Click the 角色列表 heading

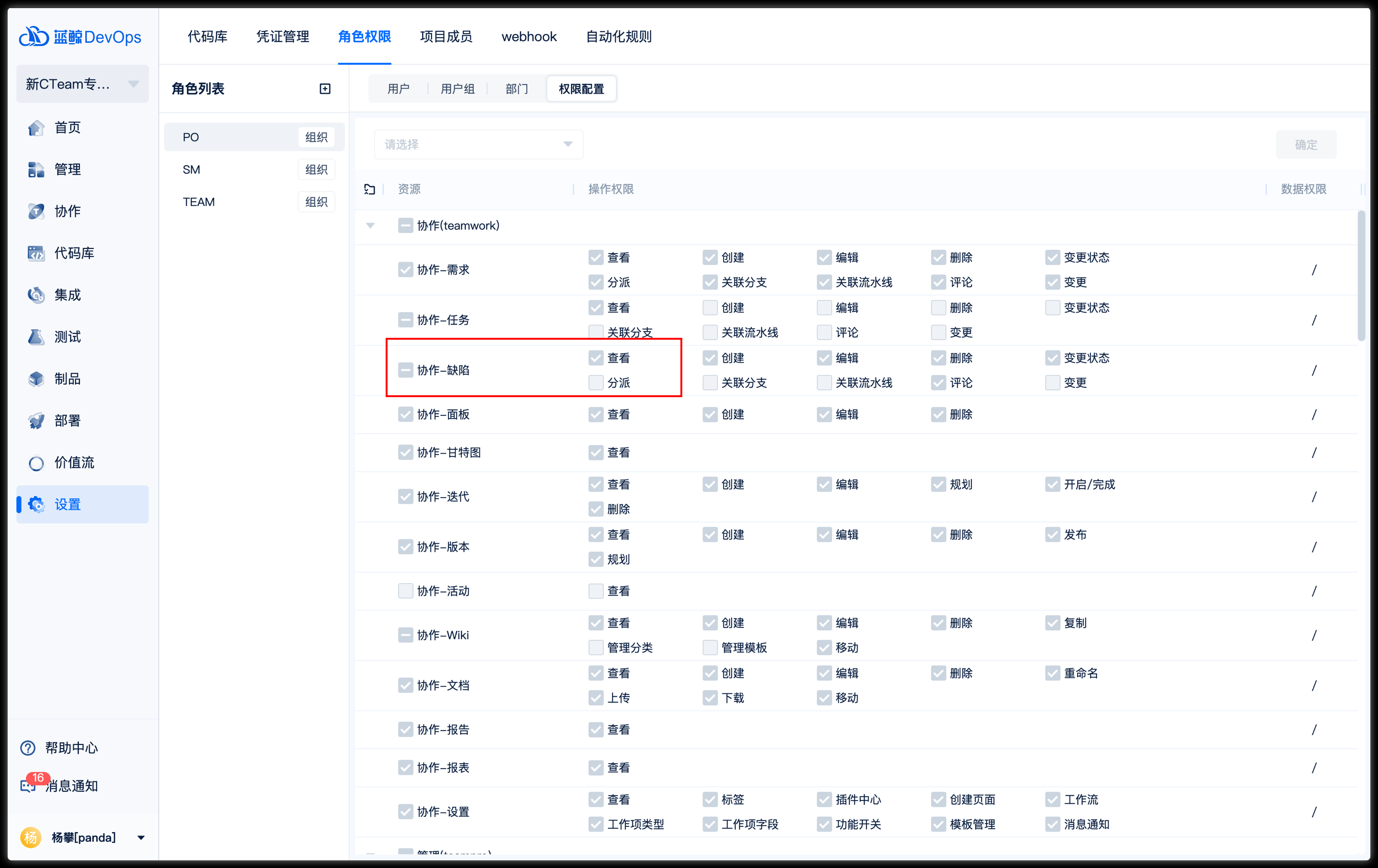(198, 89)
